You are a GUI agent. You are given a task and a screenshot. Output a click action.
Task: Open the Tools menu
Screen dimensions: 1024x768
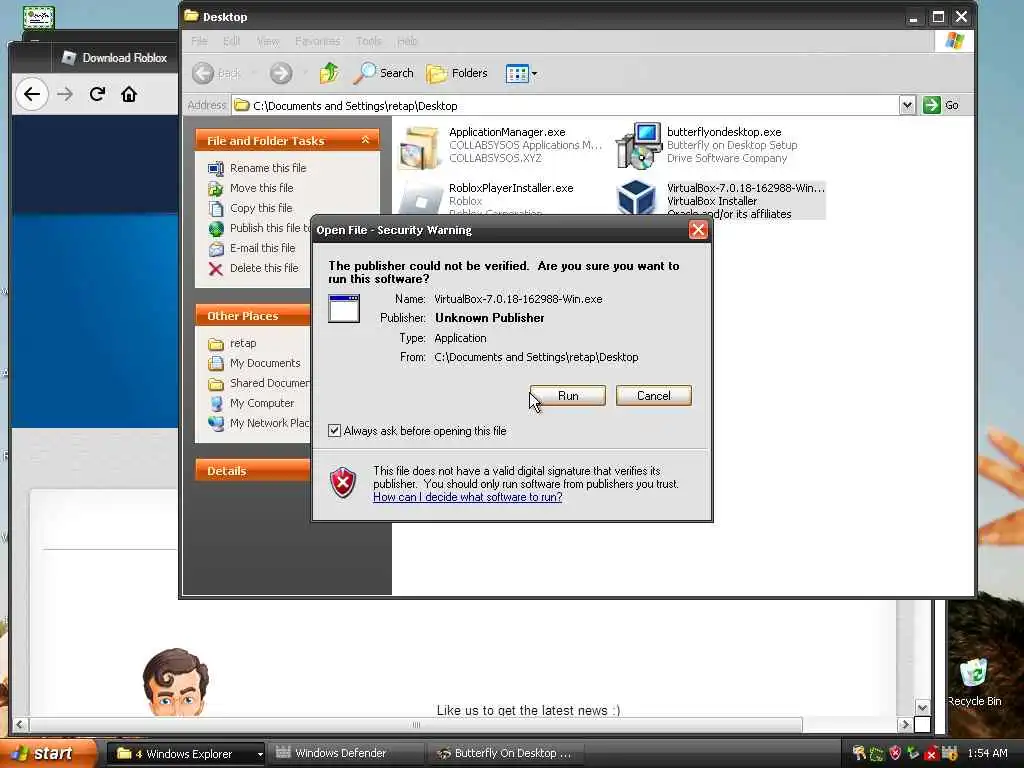click(x=369, y=41)
